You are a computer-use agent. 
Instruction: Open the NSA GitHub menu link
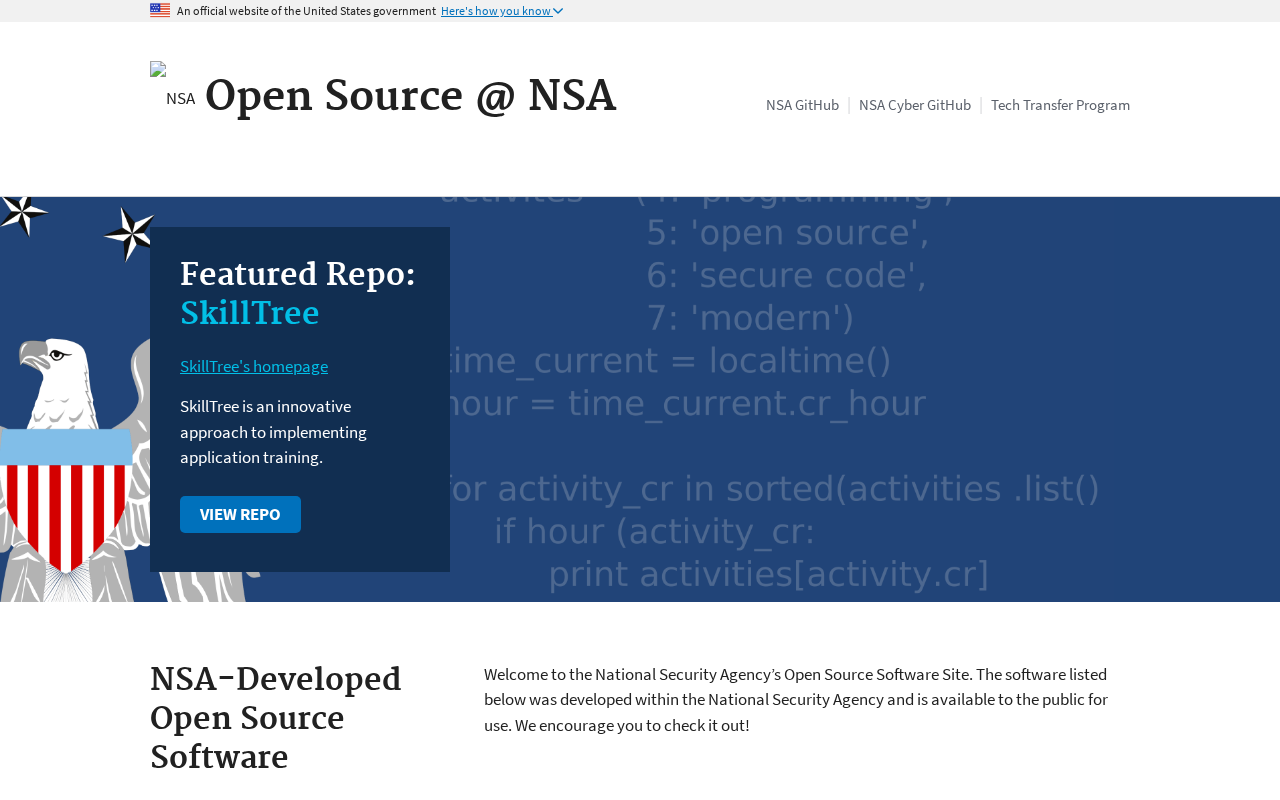click(802, 105)
